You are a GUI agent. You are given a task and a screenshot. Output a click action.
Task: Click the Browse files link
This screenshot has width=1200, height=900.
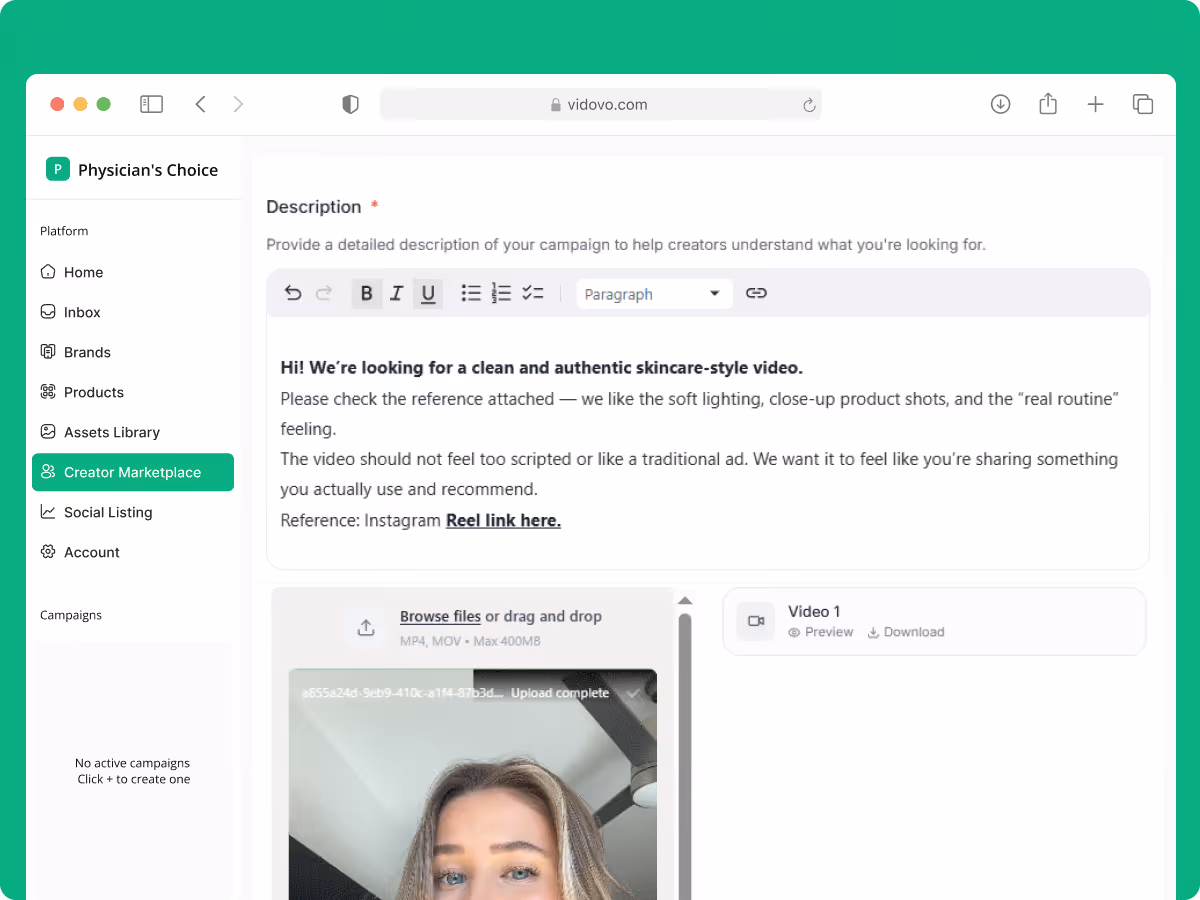(440, 616)
